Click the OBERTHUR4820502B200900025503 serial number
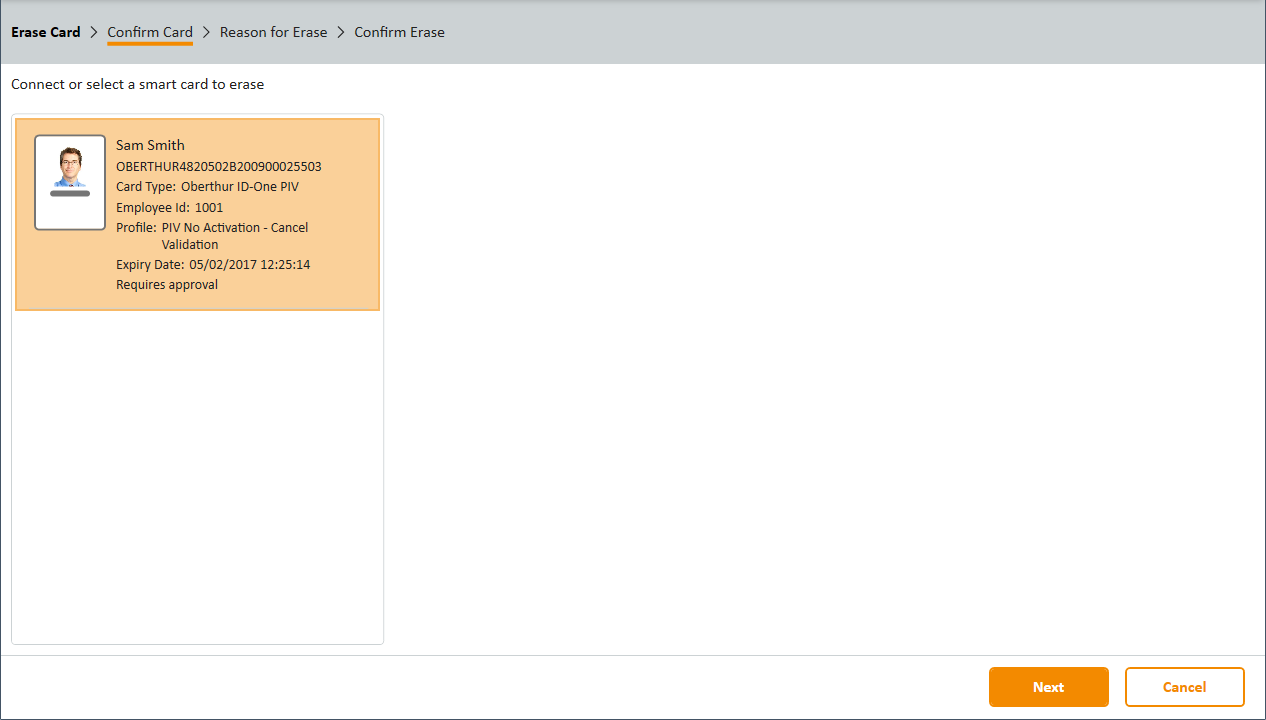 click(218, 167)
